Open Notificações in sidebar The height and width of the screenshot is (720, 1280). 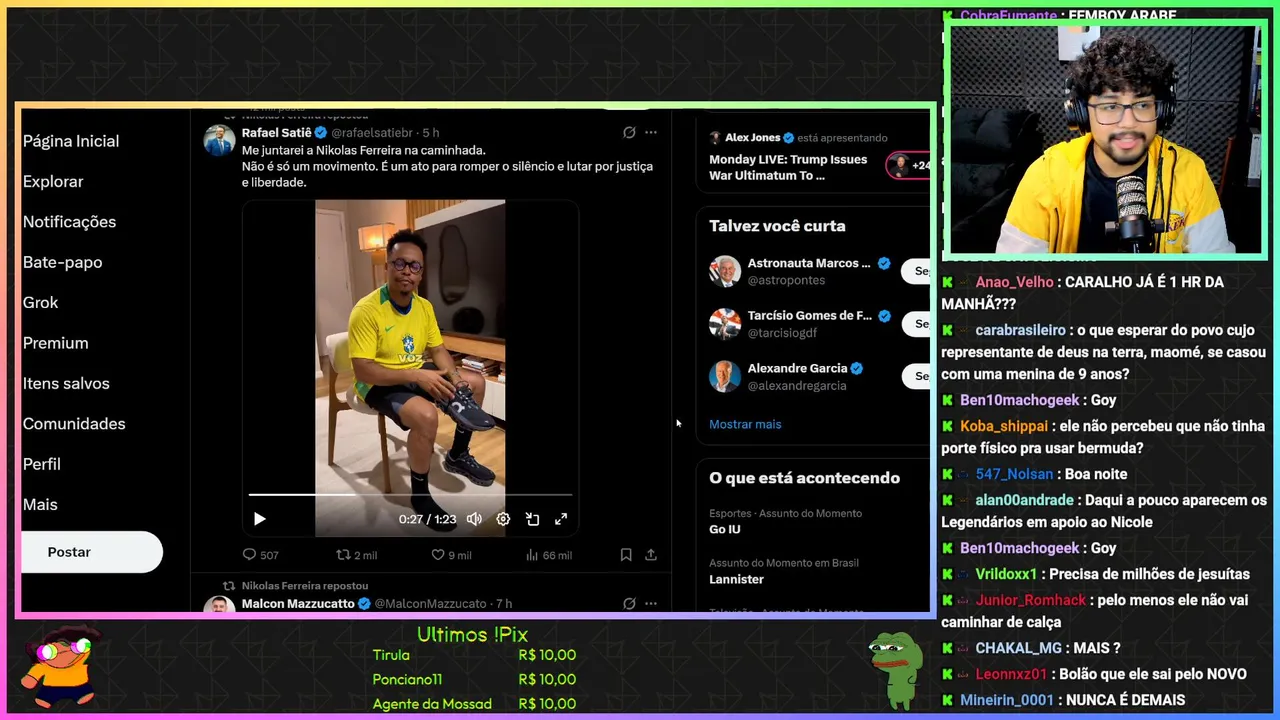tap(69, 222)
